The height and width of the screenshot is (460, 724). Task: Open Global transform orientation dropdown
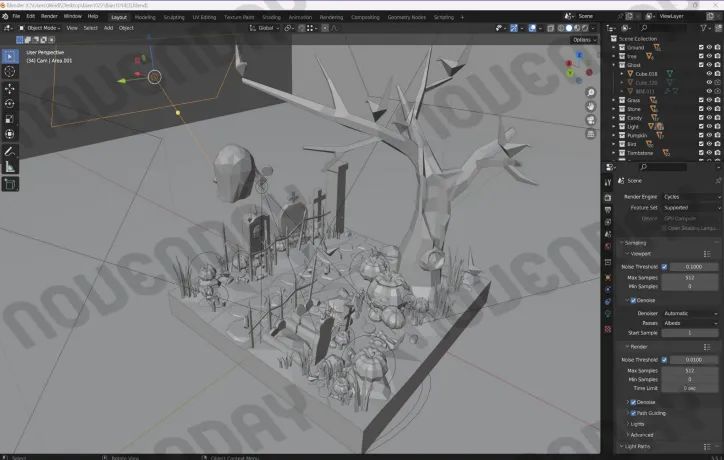(x=265, y=28)
